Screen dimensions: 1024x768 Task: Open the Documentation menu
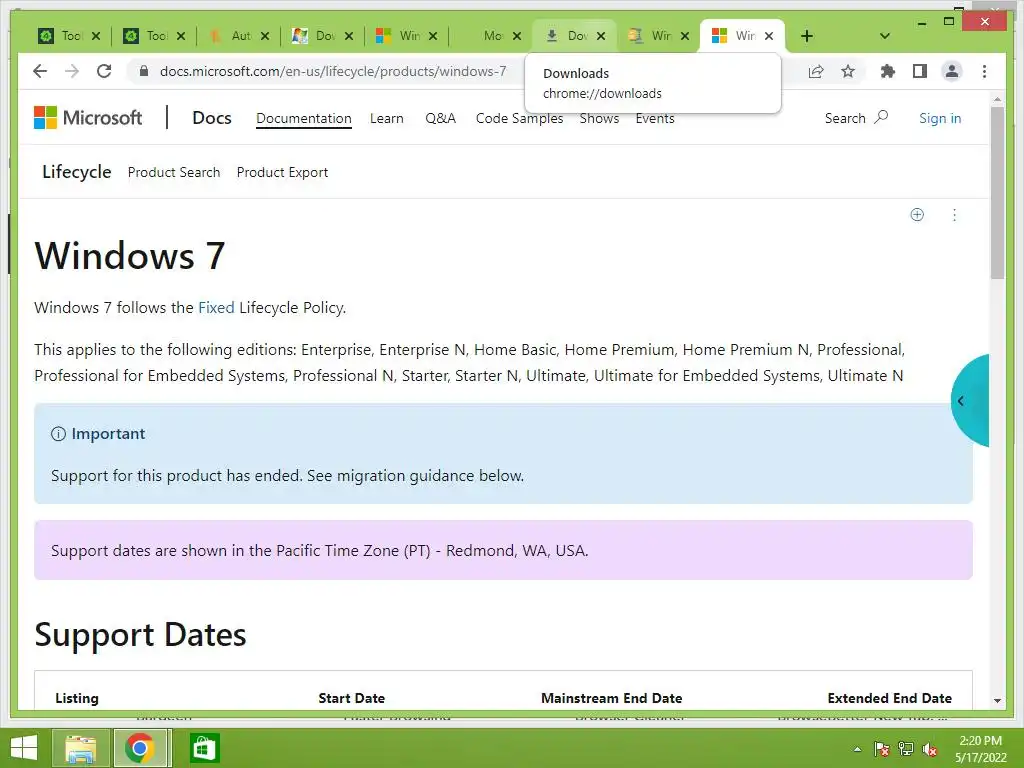coord(304,118)
